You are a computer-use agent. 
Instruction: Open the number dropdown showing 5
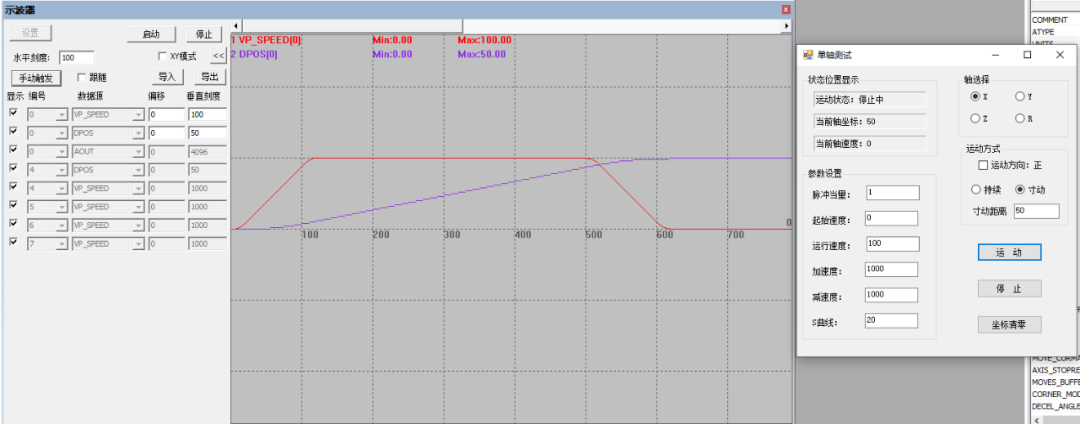pos(62,207)
